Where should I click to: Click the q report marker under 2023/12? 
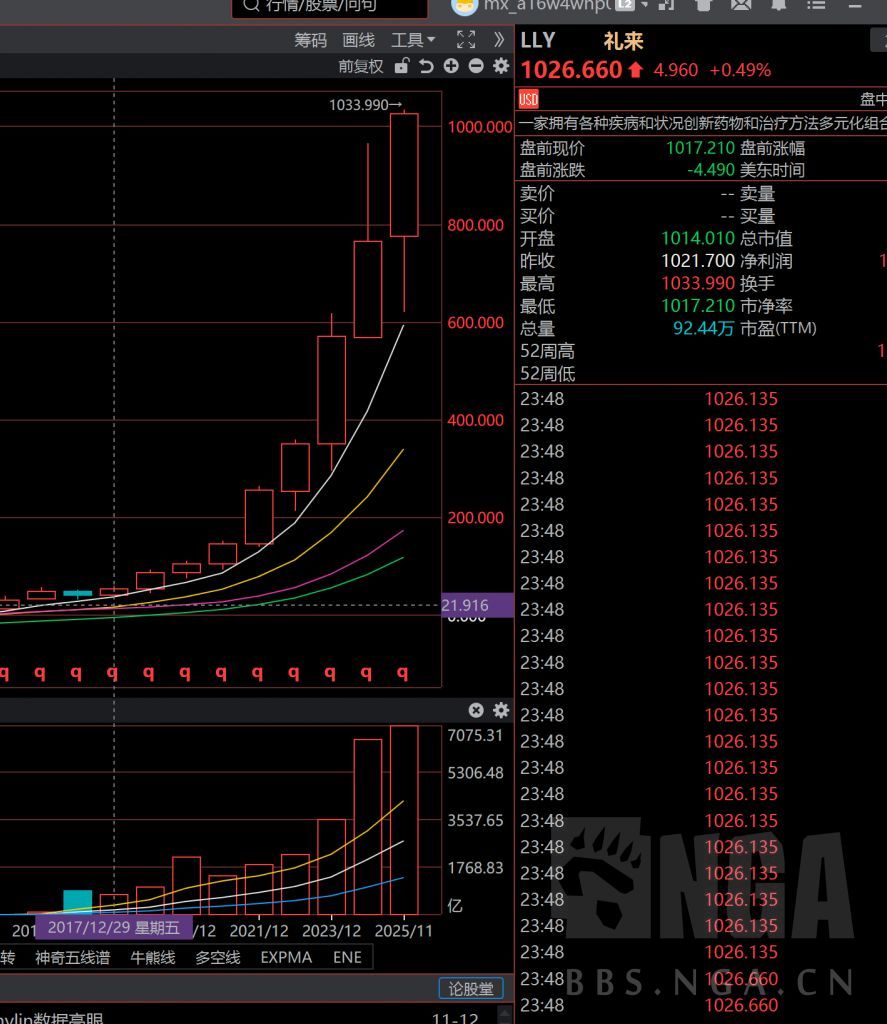click(x=330, y=673)
